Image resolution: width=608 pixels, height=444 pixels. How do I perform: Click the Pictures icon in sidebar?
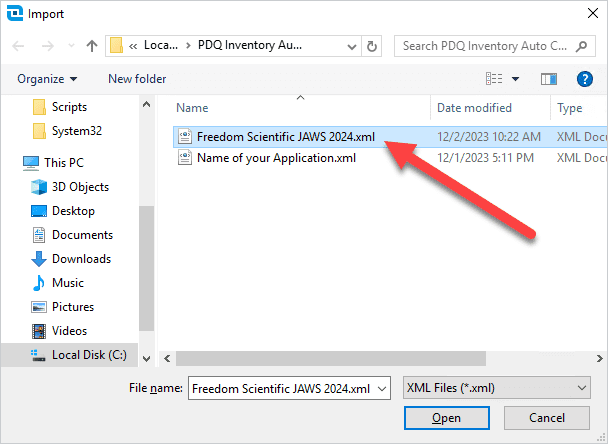pos(39,307)
